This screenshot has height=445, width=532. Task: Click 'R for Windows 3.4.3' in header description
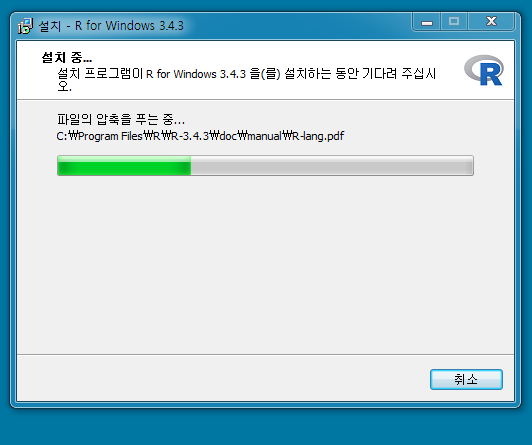pos(196,74)
